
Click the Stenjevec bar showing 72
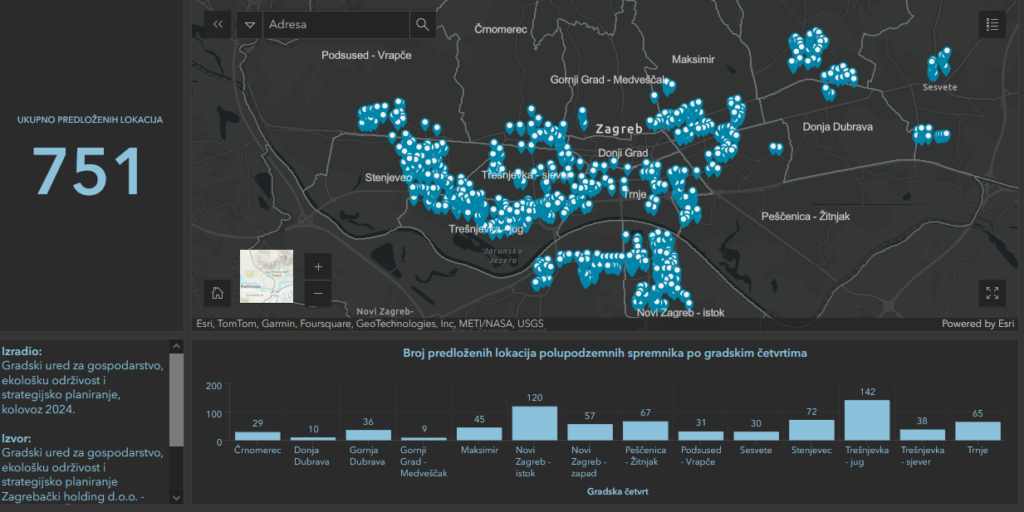coord(811,430)
